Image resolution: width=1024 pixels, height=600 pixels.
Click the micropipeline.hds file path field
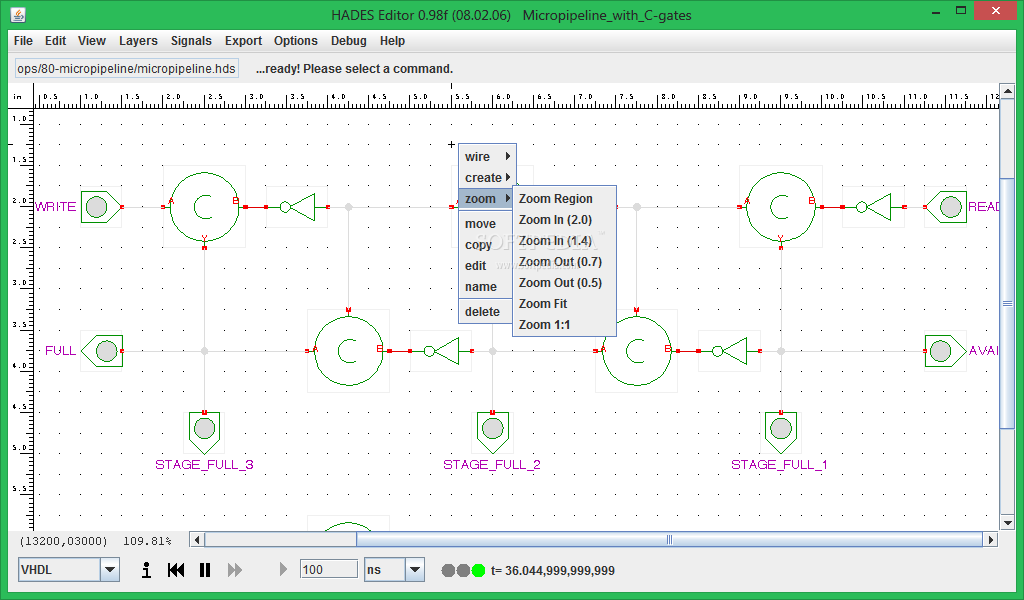pos(127,69)
